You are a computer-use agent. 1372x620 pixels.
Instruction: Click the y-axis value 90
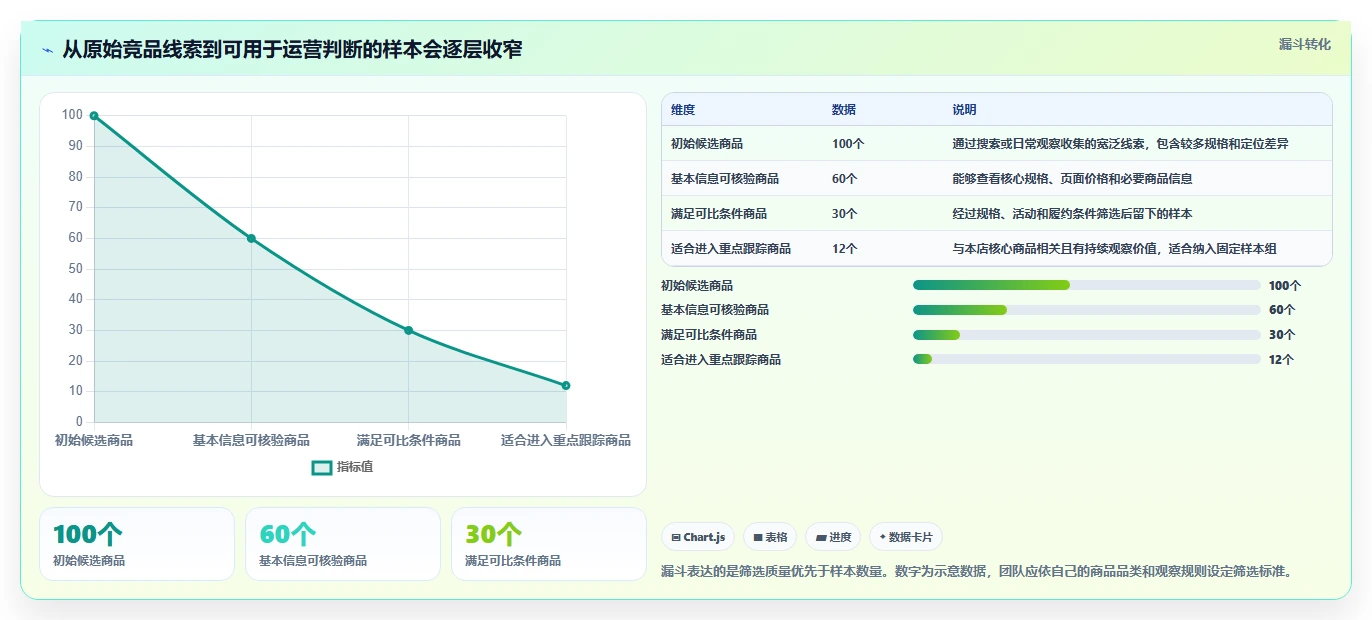point(75,146)
